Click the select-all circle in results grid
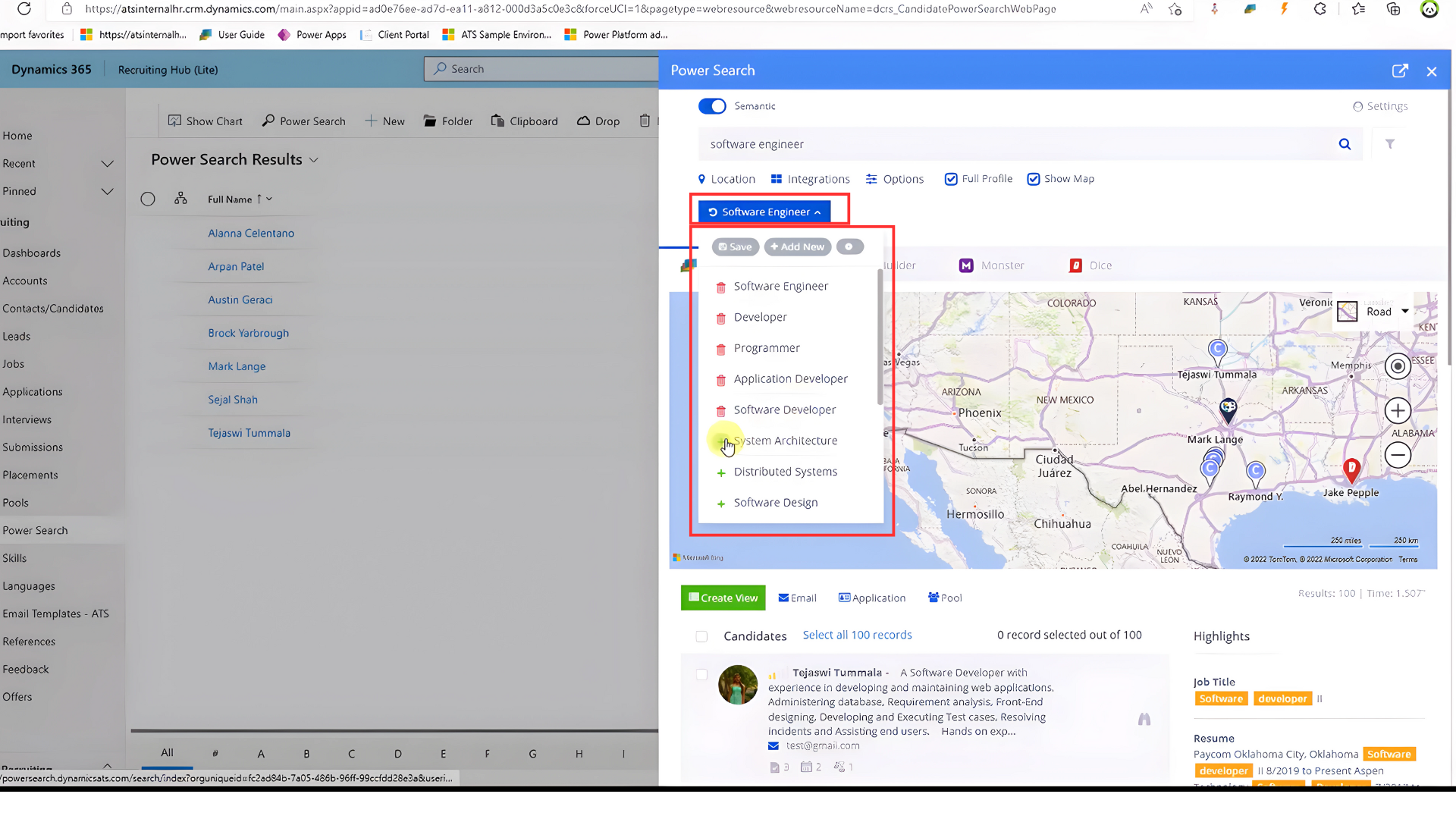The width and height of the screenshot is (1456, 819). click(x=148, y=199)
